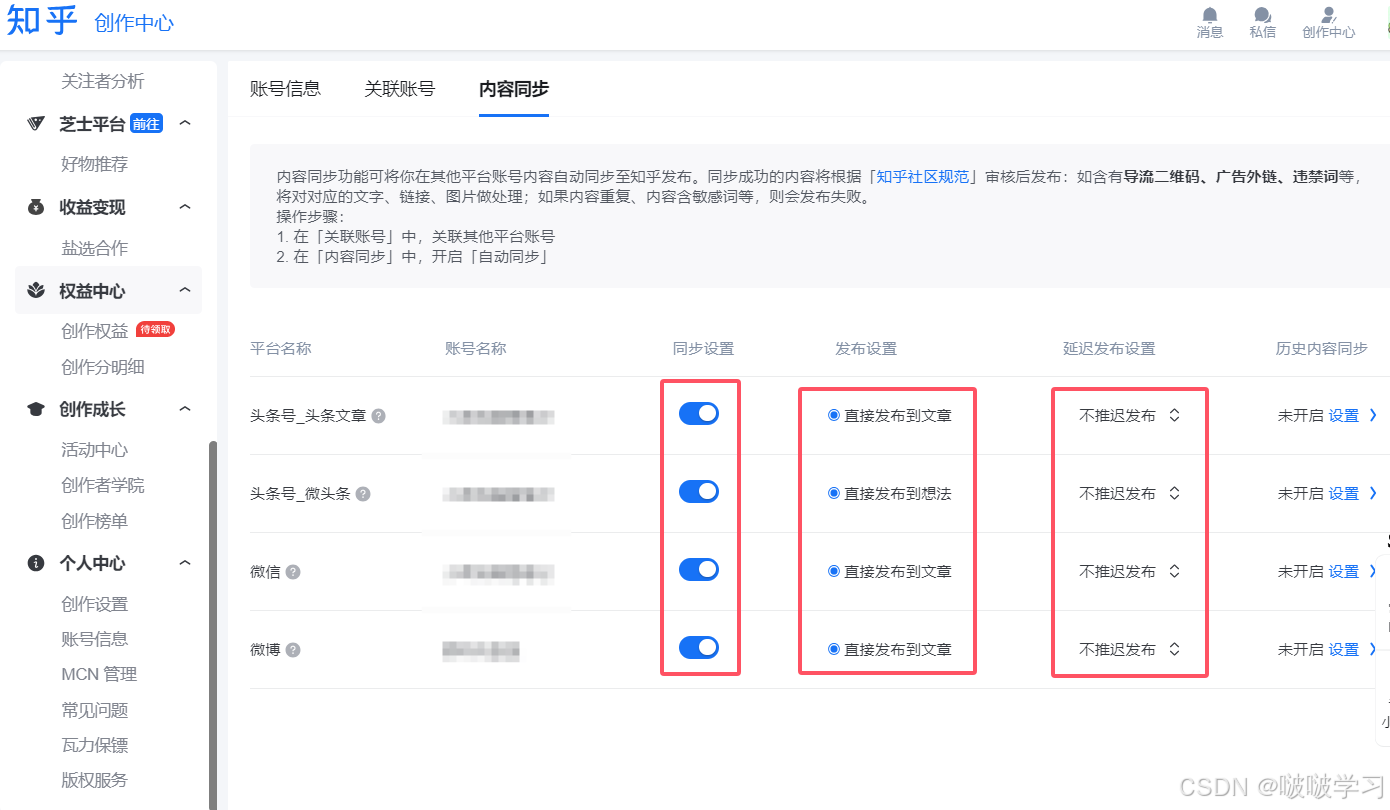Viewport: 1390px width, 810px height.
Task: Open 盐选合作 in the sidebar
Action: coord(94,248)
